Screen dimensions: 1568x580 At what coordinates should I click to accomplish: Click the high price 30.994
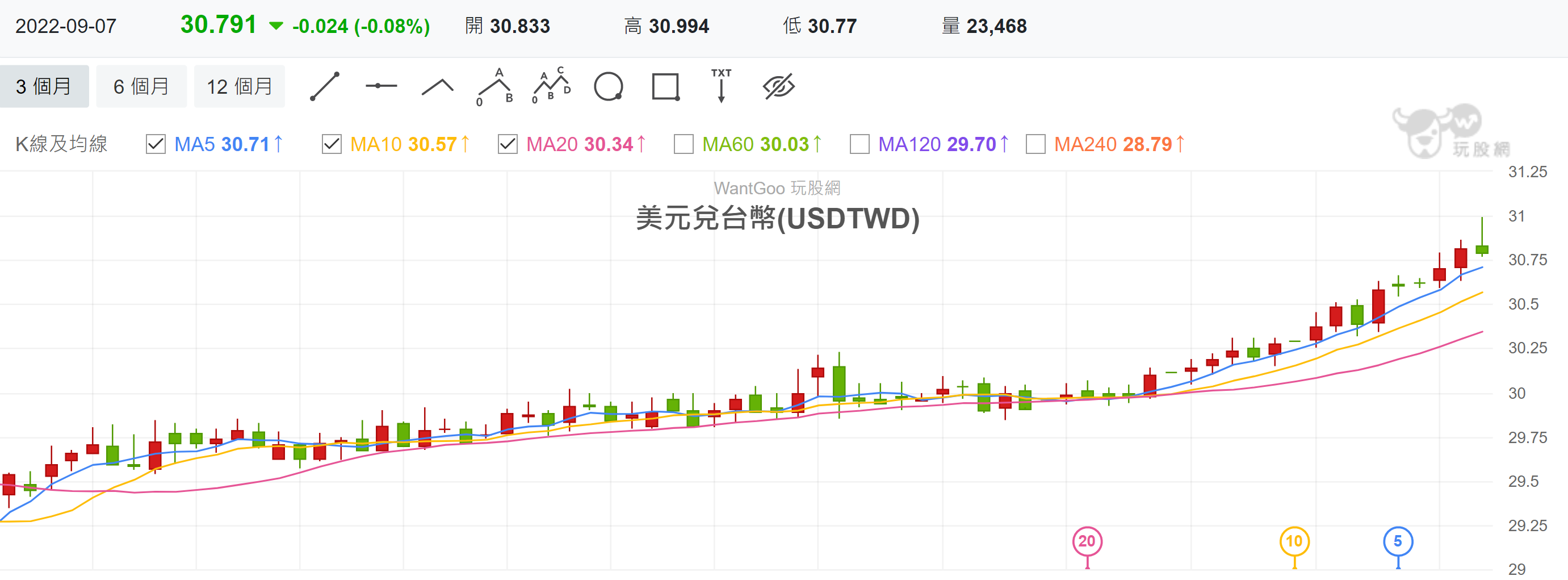[x=679, y=26]
